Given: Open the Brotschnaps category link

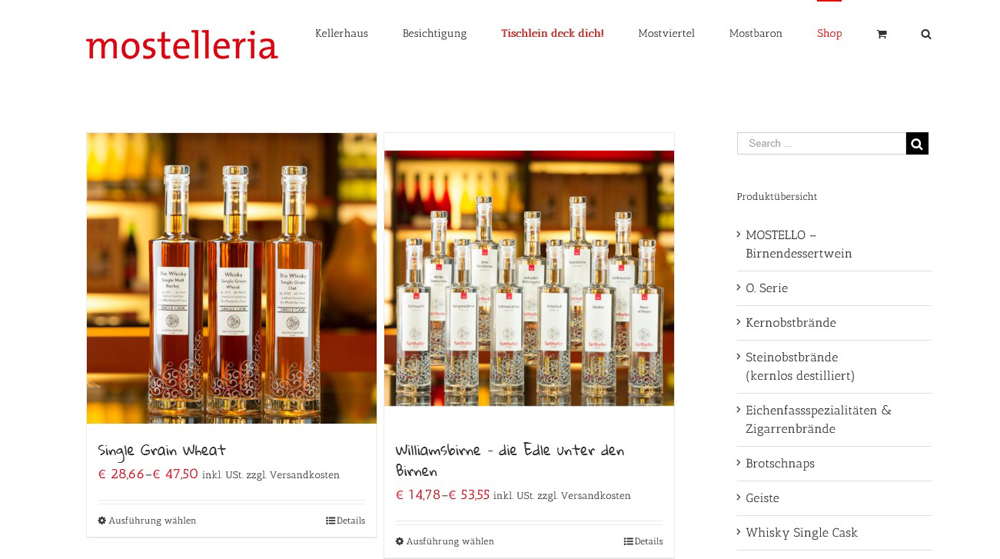Looking at the screenshot, I should tap(780, 463).
